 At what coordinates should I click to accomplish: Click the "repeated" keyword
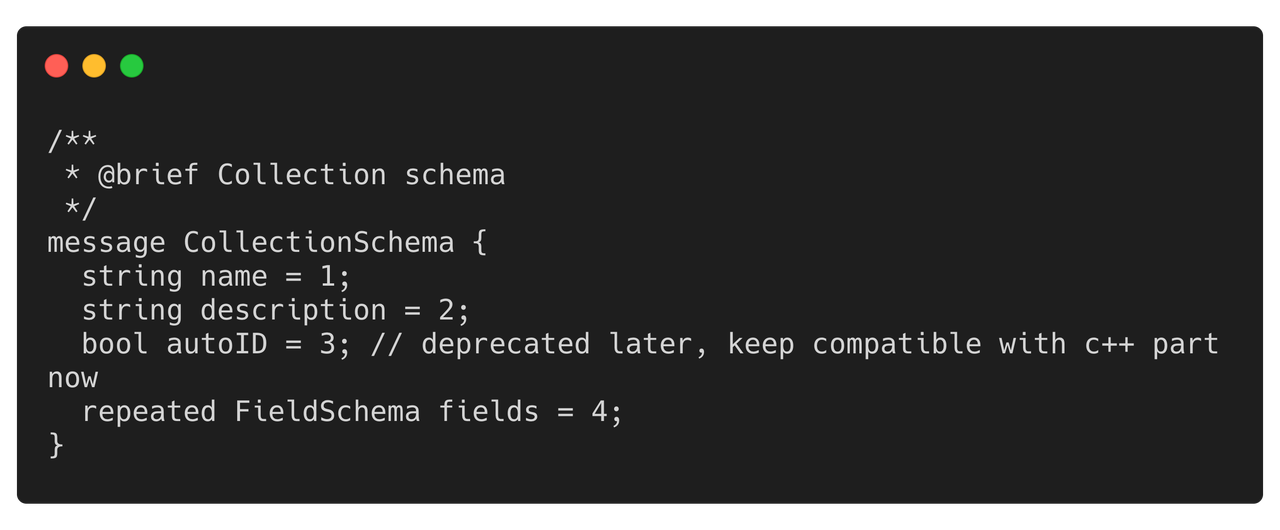pos(149,412)
